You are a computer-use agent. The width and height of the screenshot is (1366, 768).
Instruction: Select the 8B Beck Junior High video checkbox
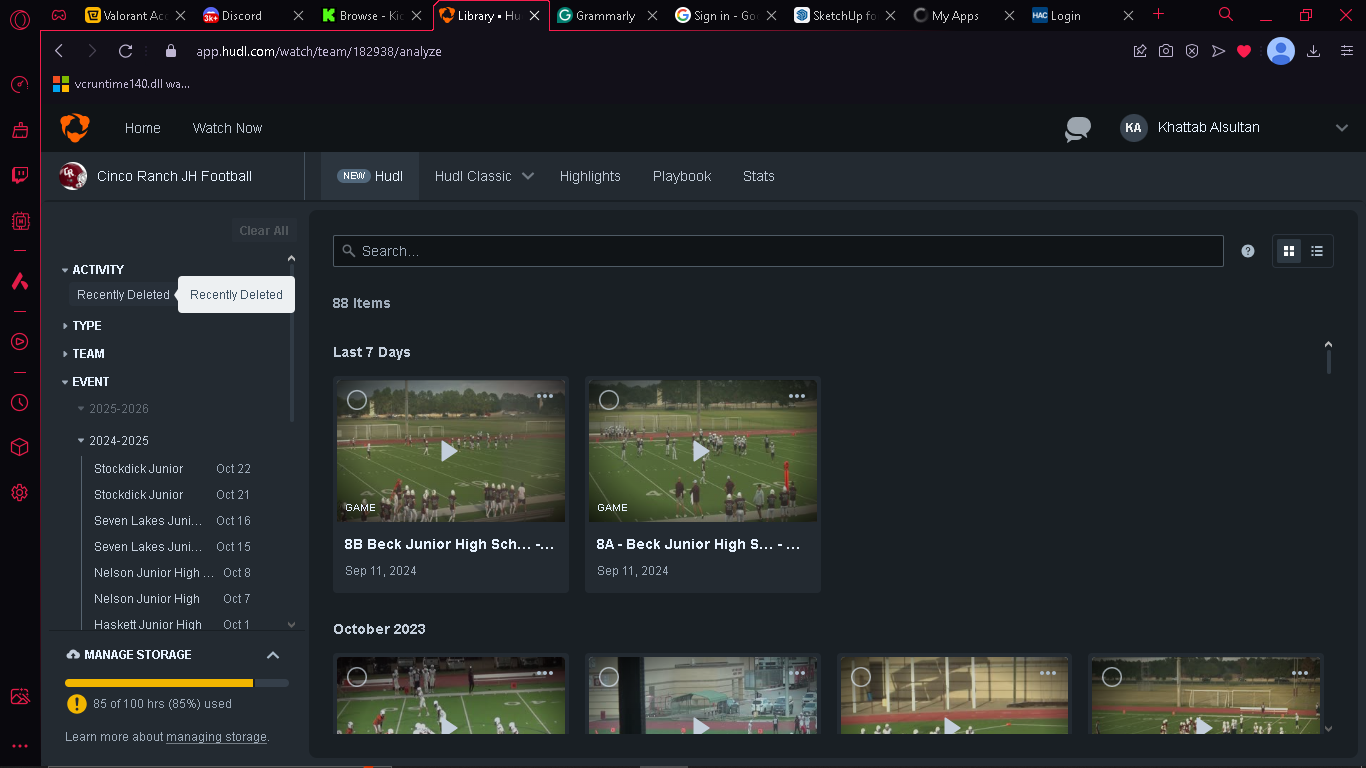pyautogui.click(x=357, y=400)
